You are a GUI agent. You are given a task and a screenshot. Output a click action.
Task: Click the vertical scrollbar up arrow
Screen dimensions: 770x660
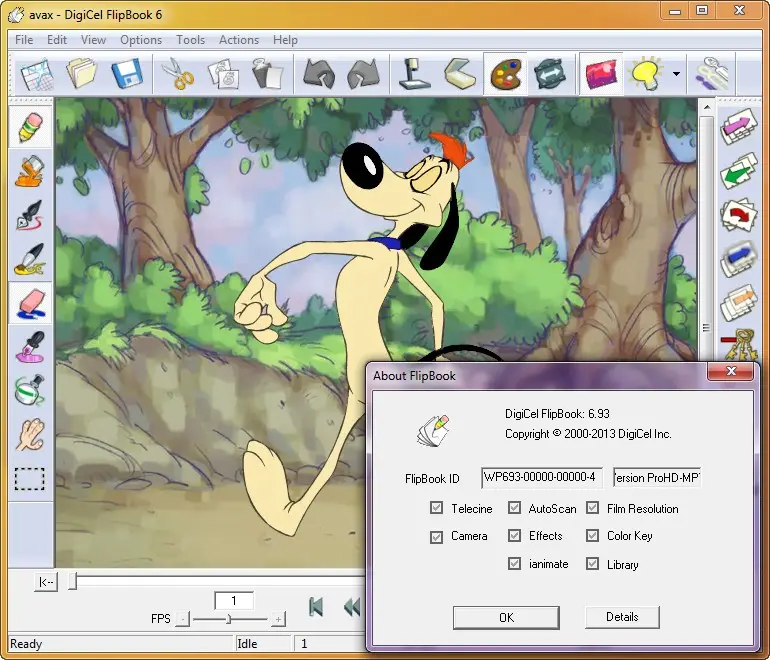pyautogui.click(x=707, y=107)
